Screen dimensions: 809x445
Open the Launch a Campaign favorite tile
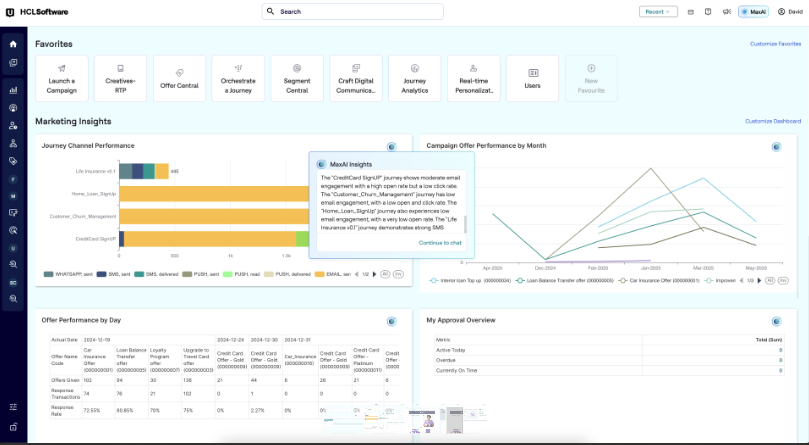[x=61, y=78]
